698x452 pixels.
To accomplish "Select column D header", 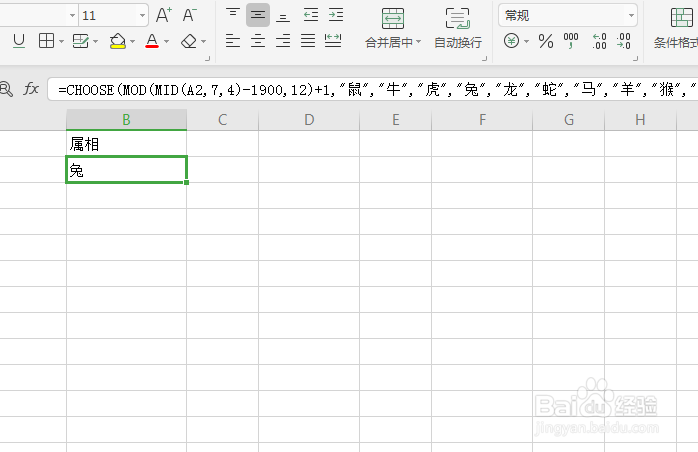I will tap(309, 119).
